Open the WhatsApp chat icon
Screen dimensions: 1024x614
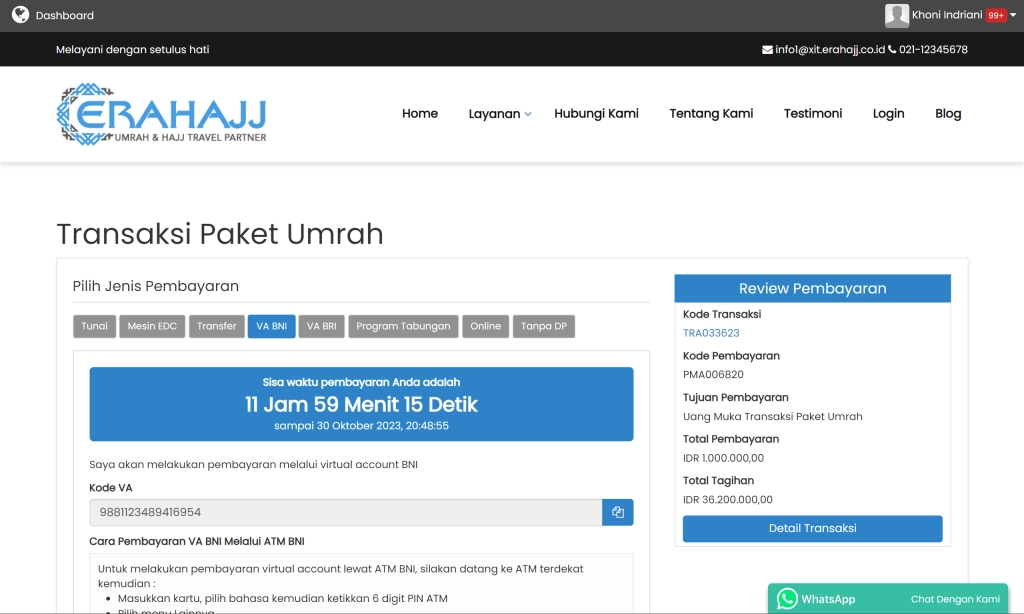point(786,598)
